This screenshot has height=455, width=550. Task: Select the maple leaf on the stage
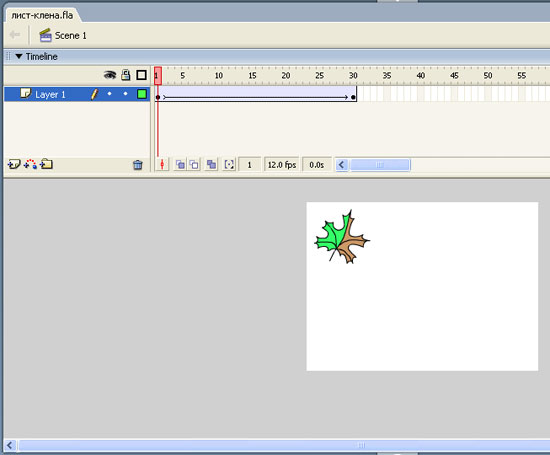click(341, 237)
